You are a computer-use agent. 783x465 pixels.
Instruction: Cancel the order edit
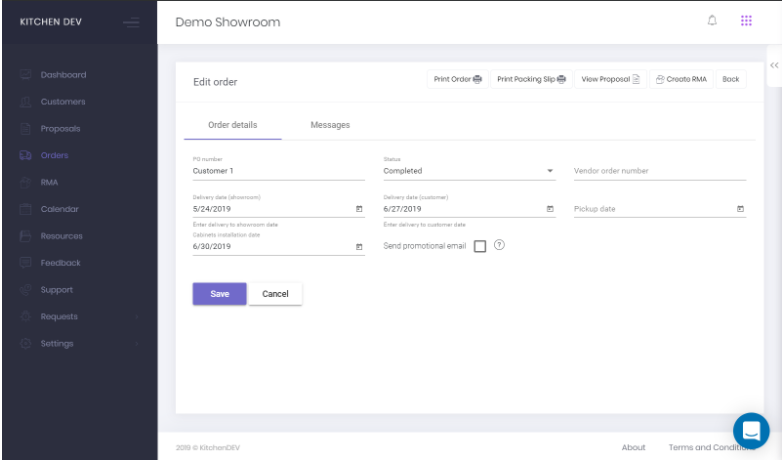pyautogui.click(x=275, y=294)
